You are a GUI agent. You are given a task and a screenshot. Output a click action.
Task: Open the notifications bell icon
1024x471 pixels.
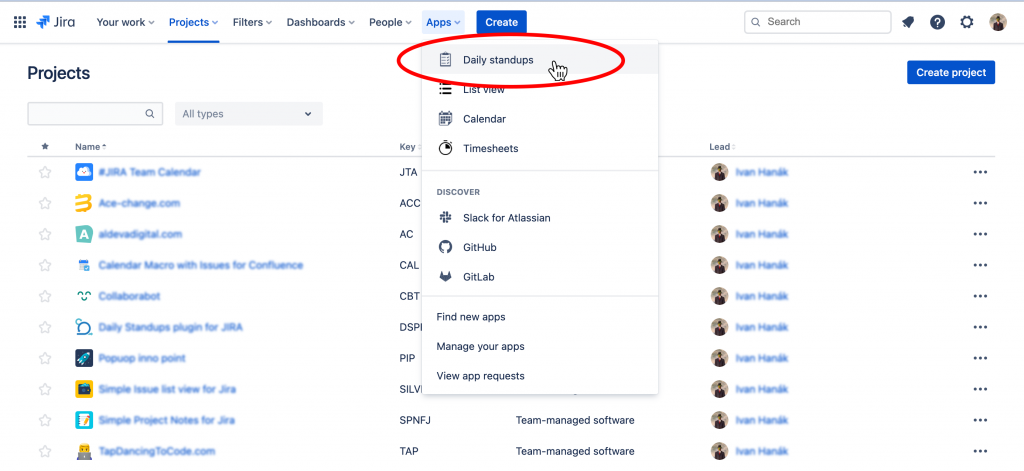(x=908, y=22)
